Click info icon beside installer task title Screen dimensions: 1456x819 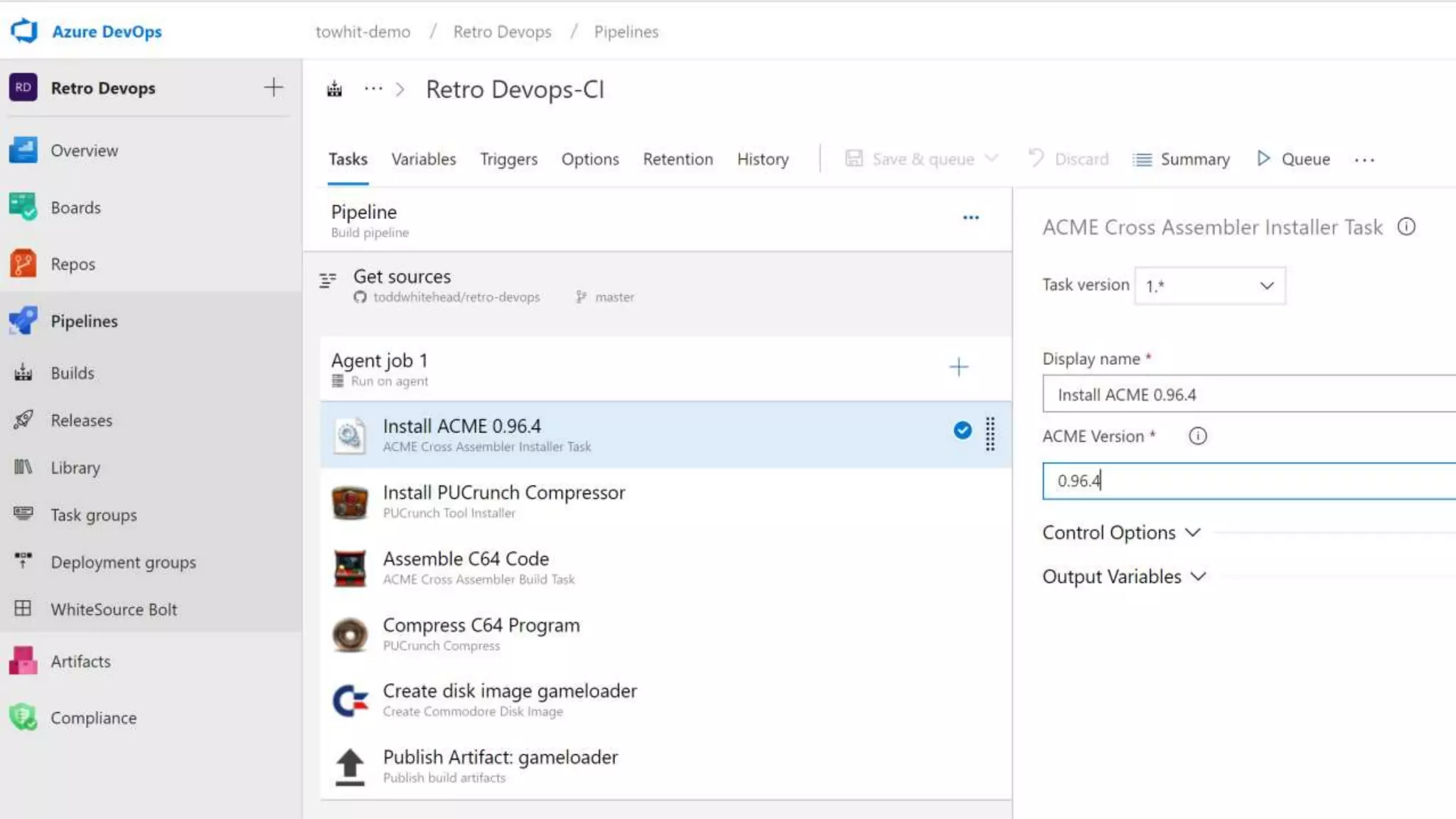coord(1406,227)
